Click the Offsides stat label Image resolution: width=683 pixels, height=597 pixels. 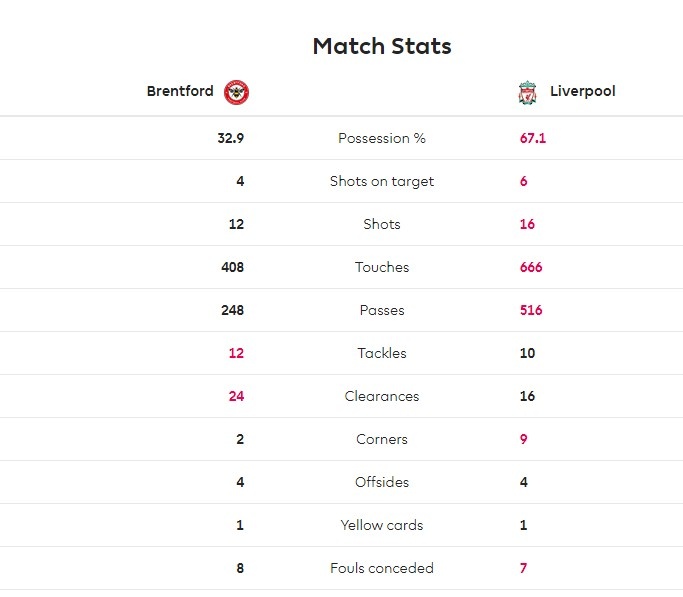click(382, 482)
